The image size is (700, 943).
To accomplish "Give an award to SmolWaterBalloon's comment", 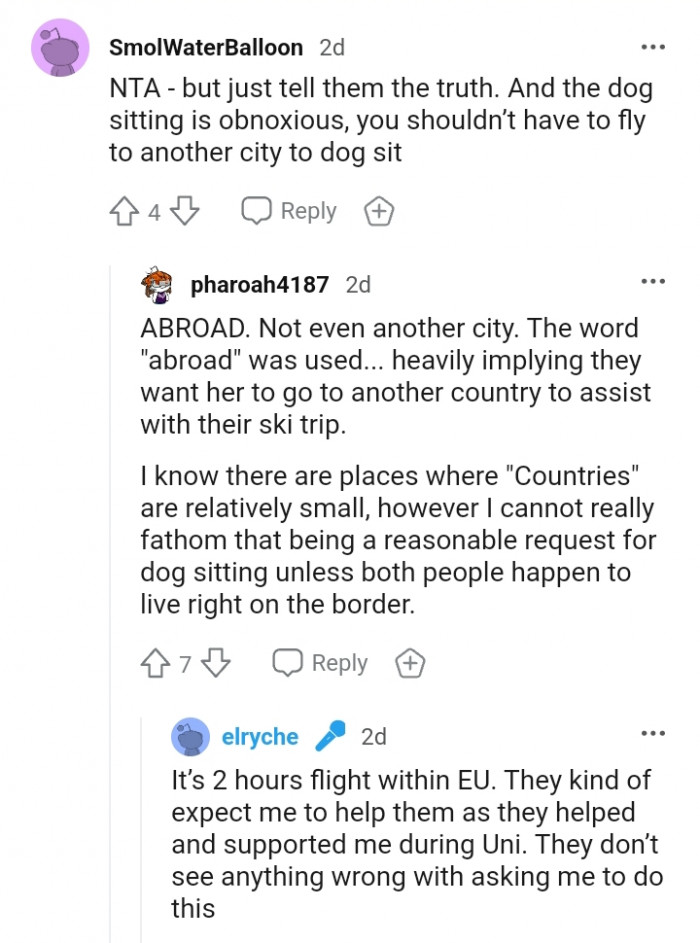I will click(x=379, y=210).
